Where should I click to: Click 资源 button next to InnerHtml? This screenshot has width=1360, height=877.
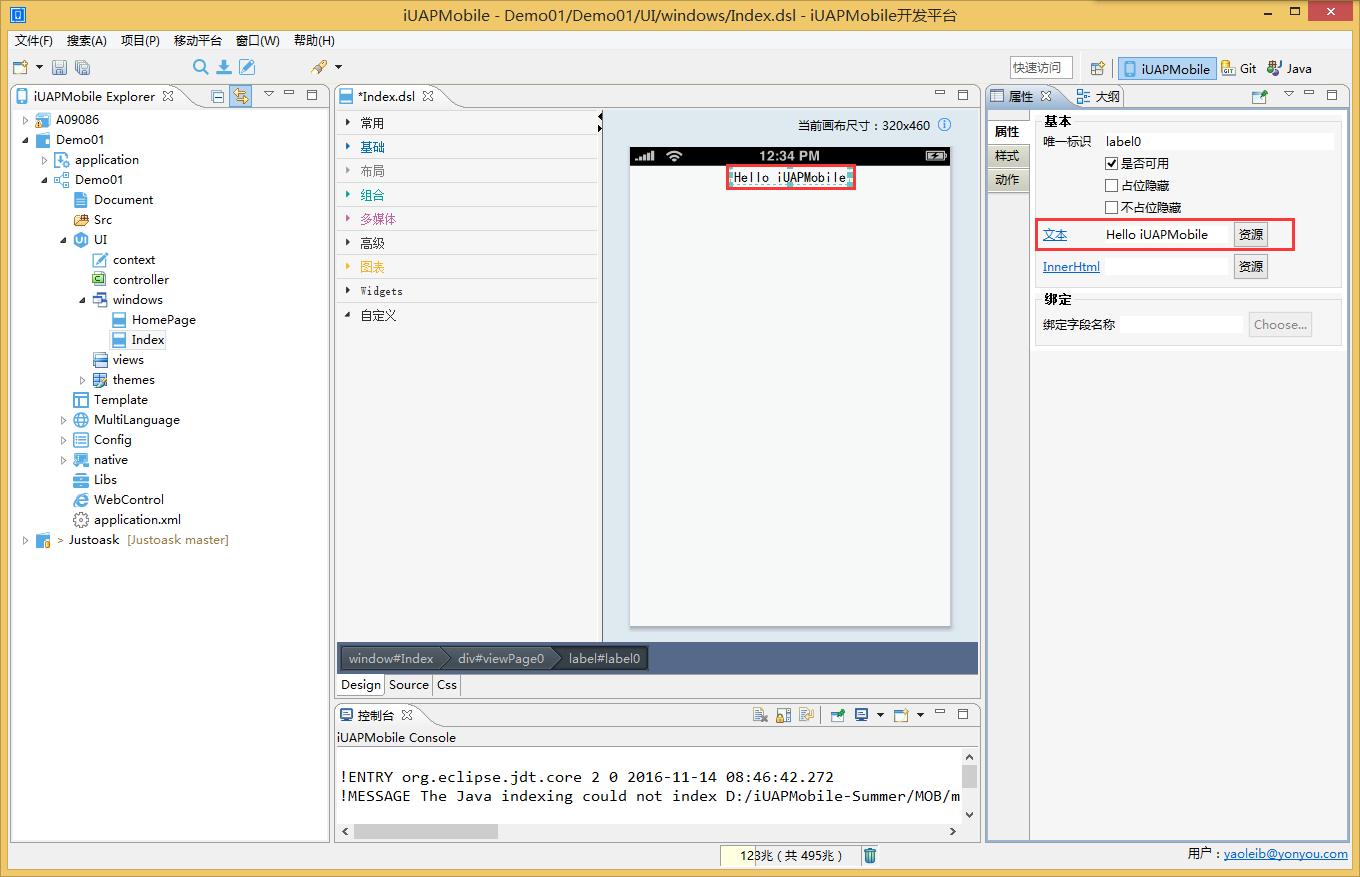pos(1251,266)
